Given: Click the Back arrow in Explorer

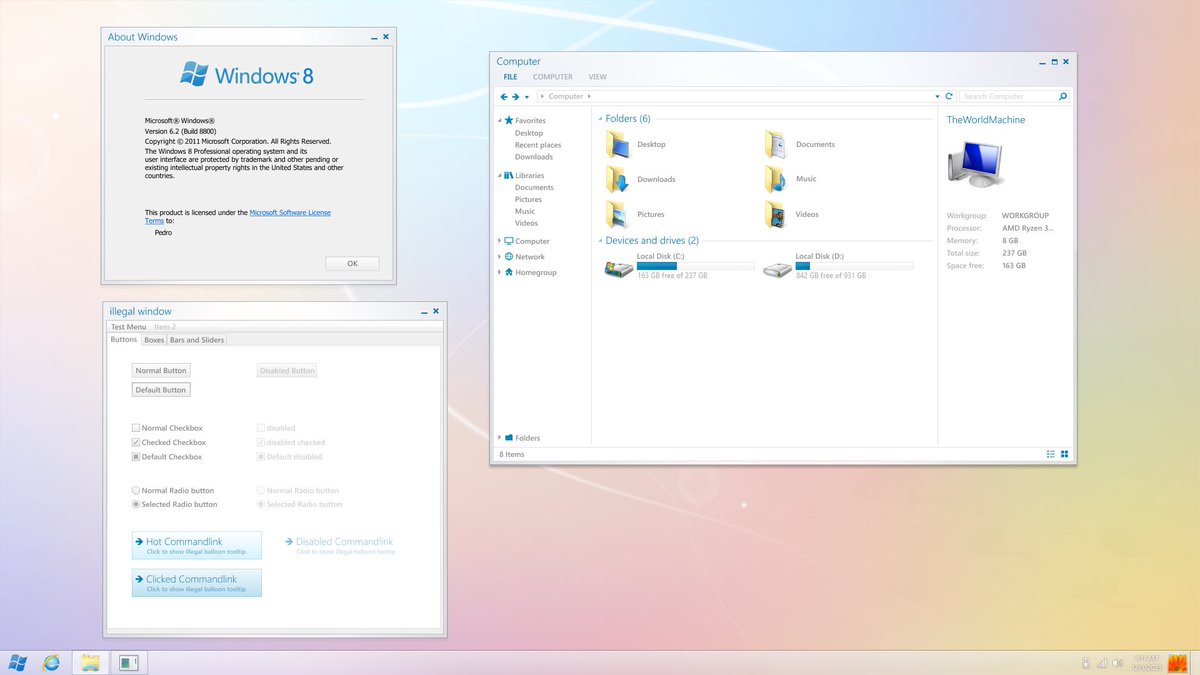Looking at the screenshot, I should [504, 97].
